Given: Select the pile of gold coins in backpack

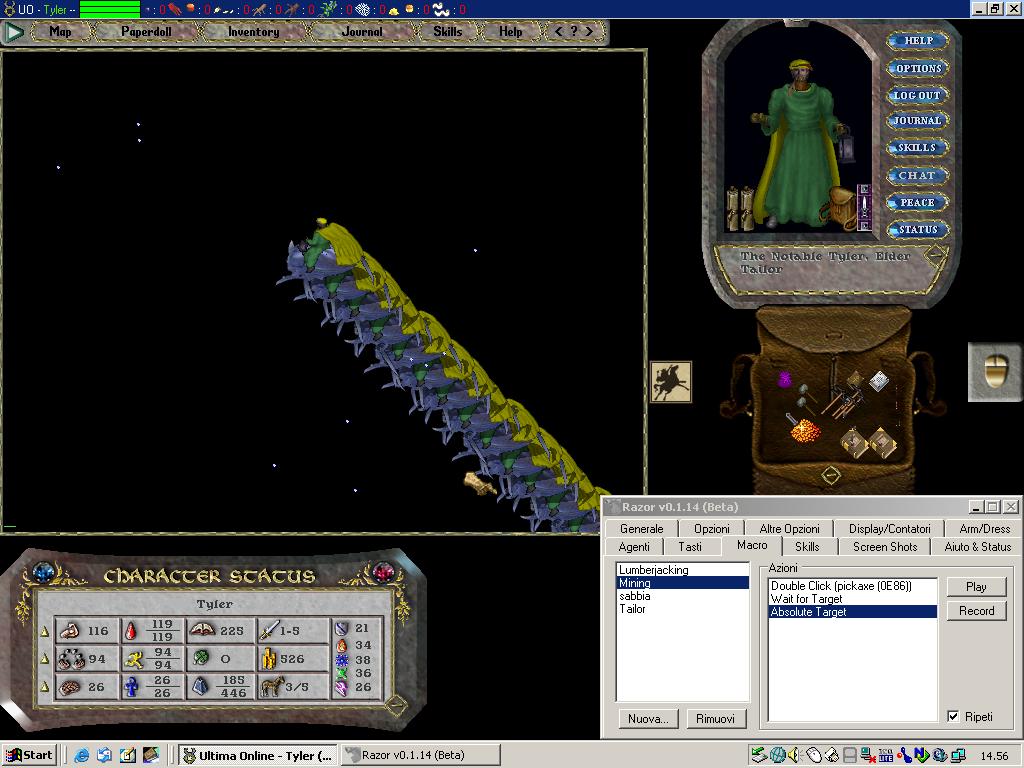Looking at the screenshot, I should click(804, 430).
